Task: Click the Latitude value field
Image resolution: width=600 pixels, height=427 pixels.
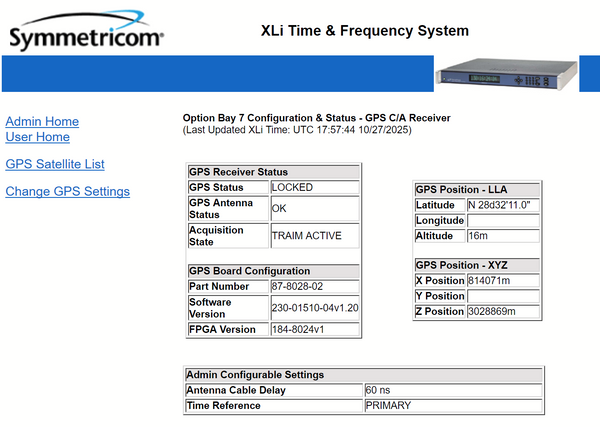Action: (x=503, y=205)
